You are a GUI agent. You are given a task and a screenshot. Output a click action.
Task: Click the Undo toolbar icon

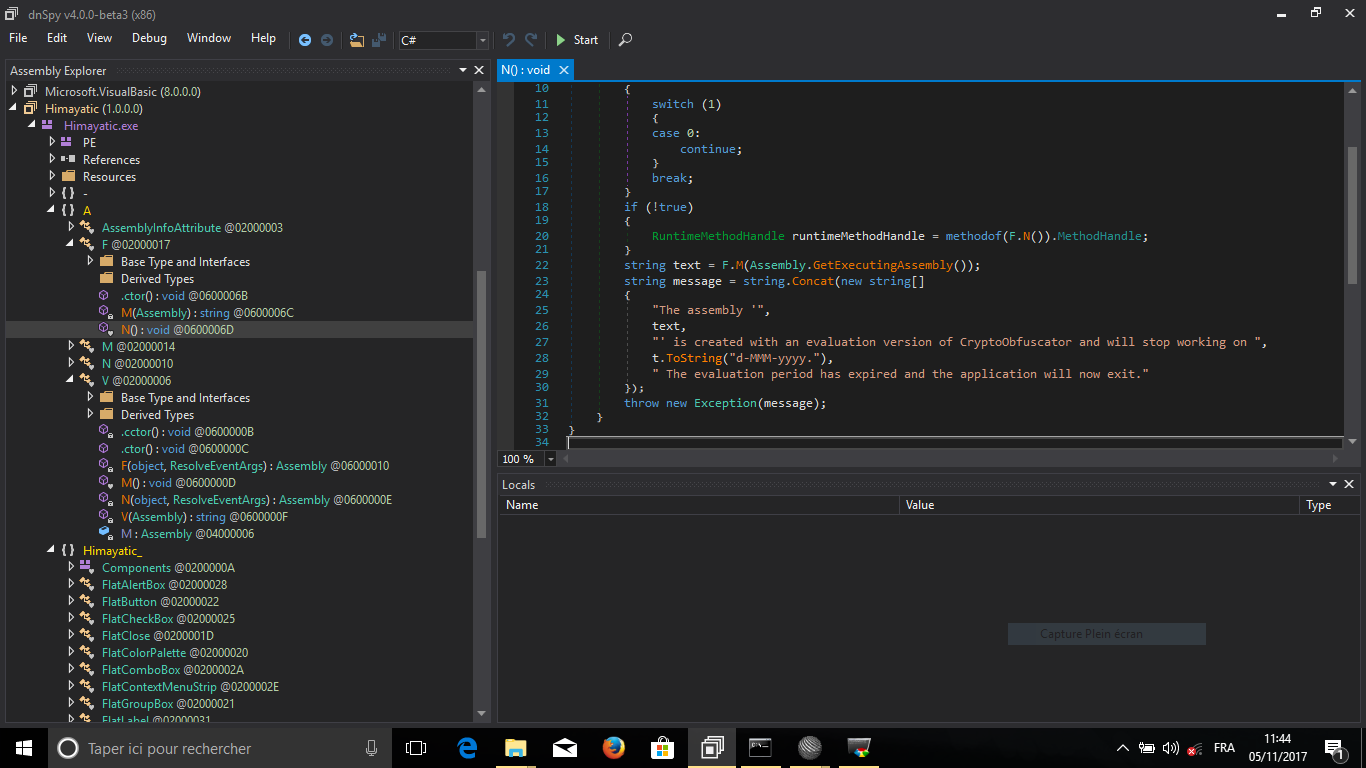pyautogui.click(x=509, y=40)
